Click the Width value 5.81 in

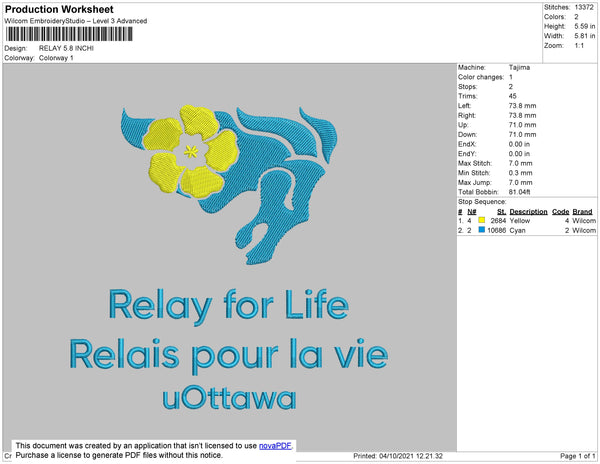pyautogui.click(x=584, y=36)
